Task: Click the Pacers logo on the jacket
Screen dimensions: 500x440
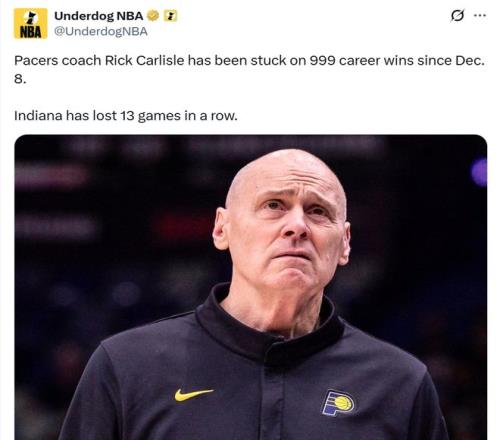Action: 338,402
